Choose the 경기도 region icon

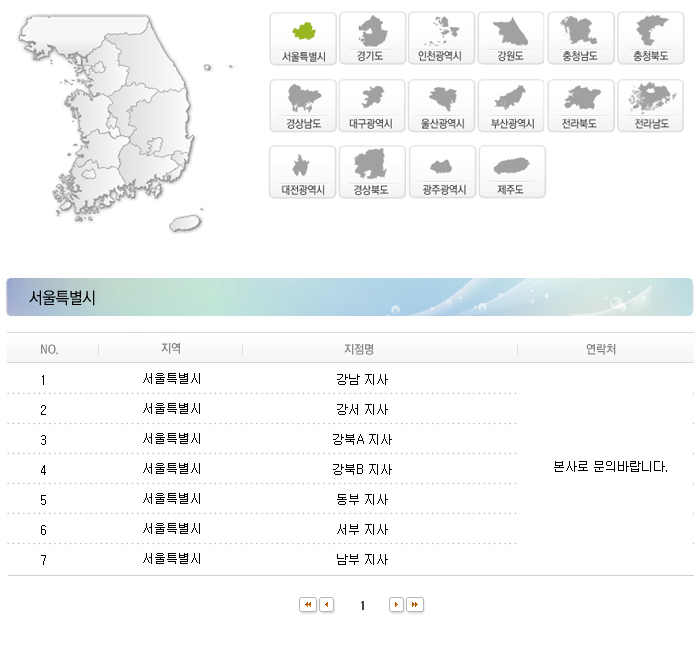click(372, 38)
